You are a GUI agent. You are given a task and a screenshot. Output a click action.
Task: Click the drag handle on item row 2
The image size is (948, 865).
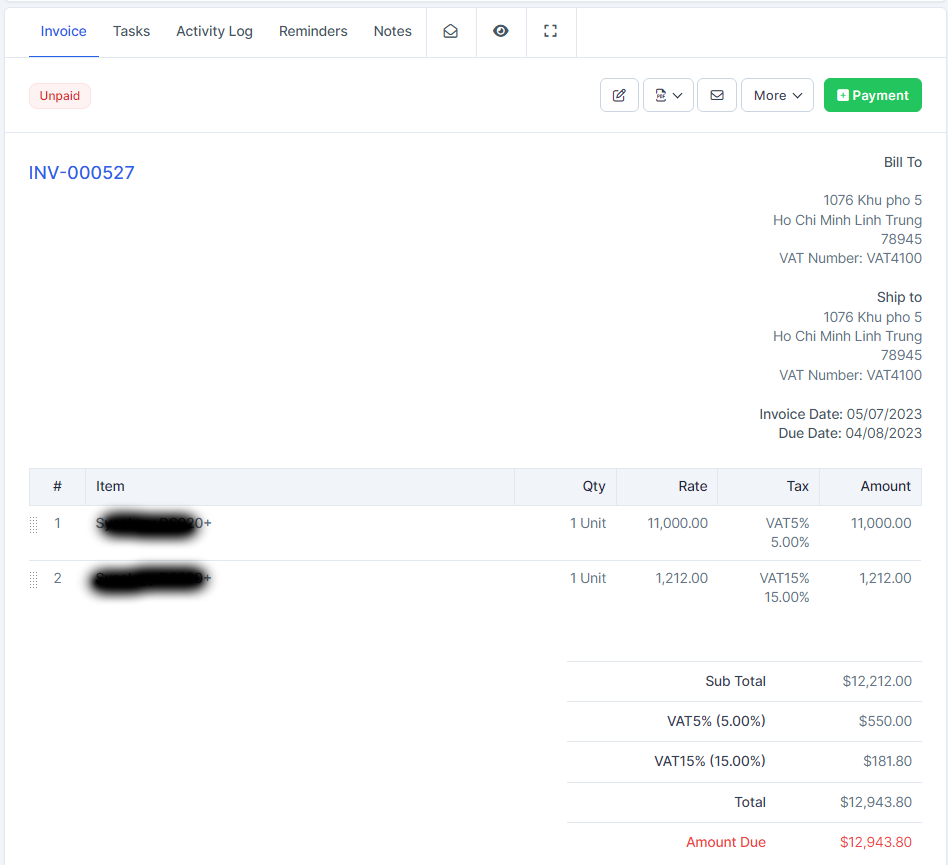[x=34, y=579]
